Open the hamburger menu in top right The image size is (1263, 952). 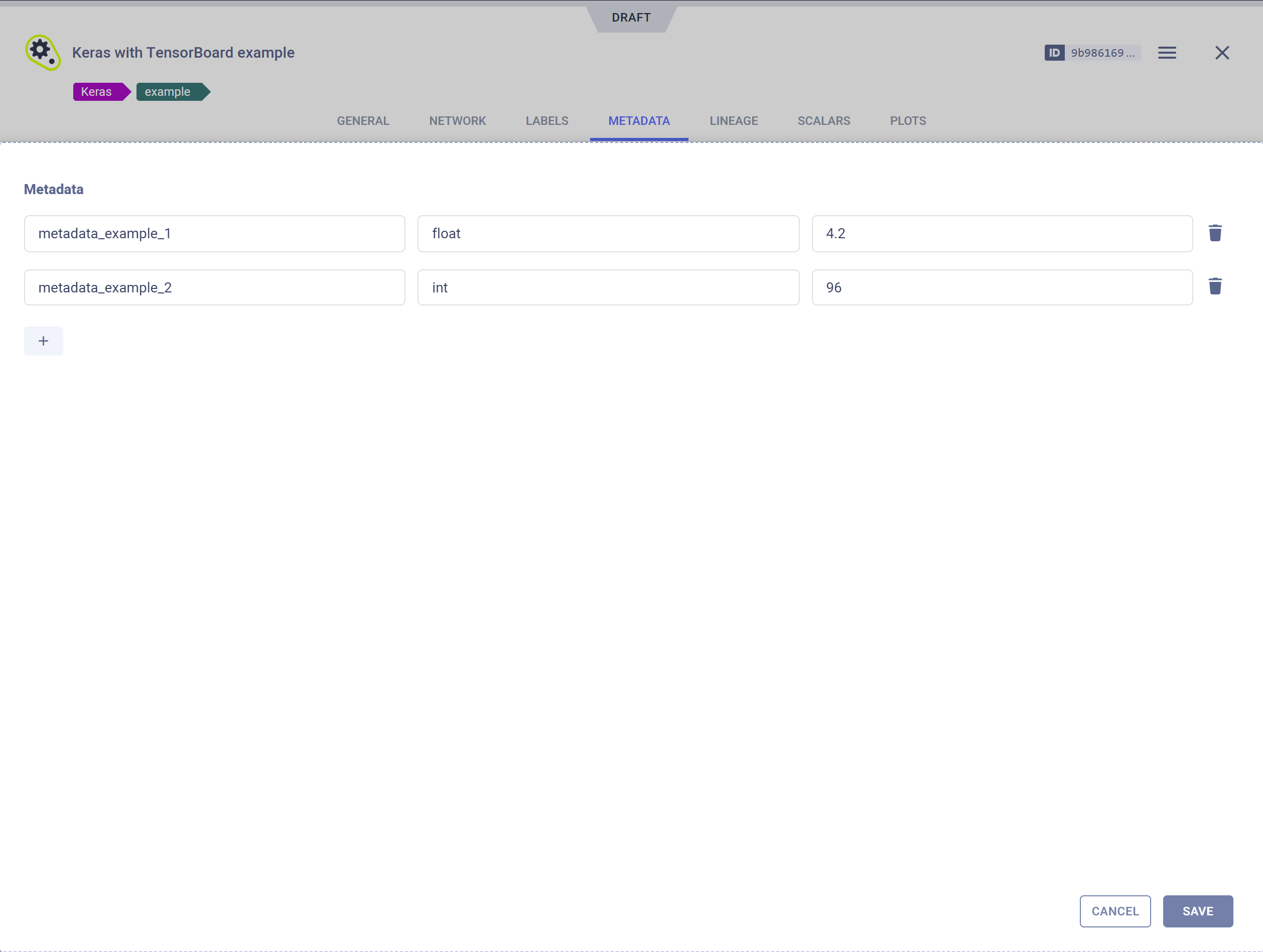[1167, 53]
